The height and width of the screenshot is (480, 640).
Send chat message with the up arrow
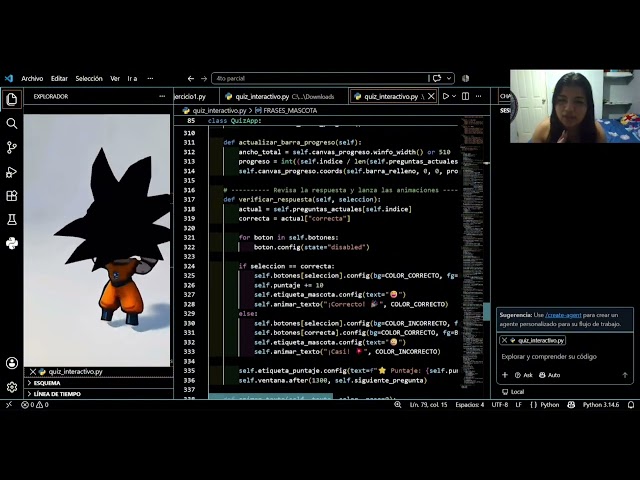click(x=625, y=375)
